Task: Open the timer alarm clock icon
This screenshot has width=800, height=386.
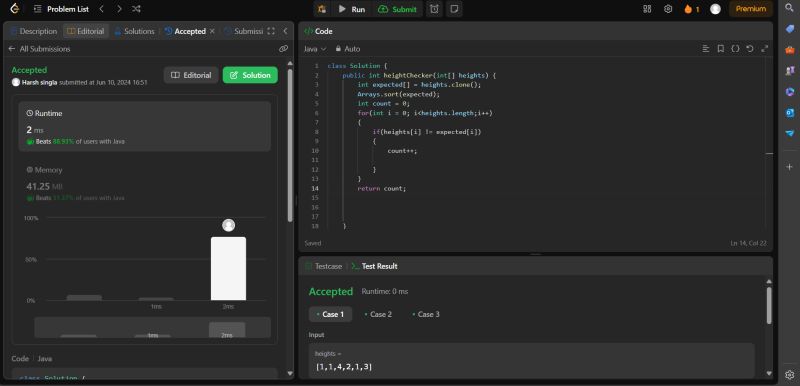Action: [x=434, y=9]
